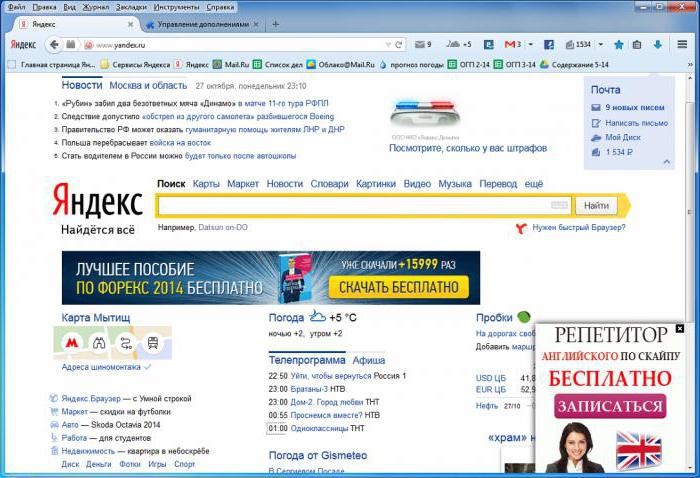Viewport: 700px width, 478px height.
Task: Open the Yandex Money 1534 dropdown arrow
Action: [600, 44]
